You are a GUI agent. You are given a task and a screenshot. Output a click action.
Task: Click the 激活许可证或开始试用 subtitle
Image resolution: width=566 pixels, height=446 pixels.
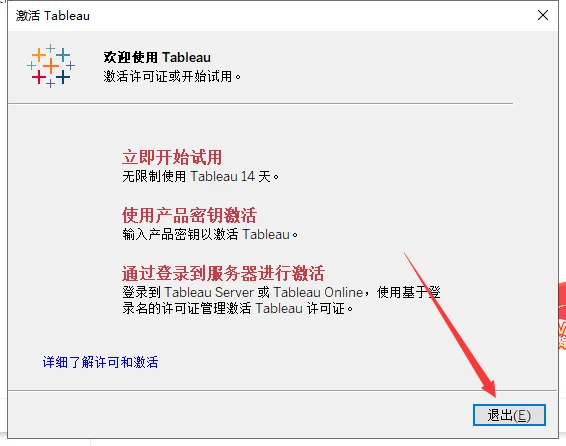pyautogui.click(x=172, y=76)
